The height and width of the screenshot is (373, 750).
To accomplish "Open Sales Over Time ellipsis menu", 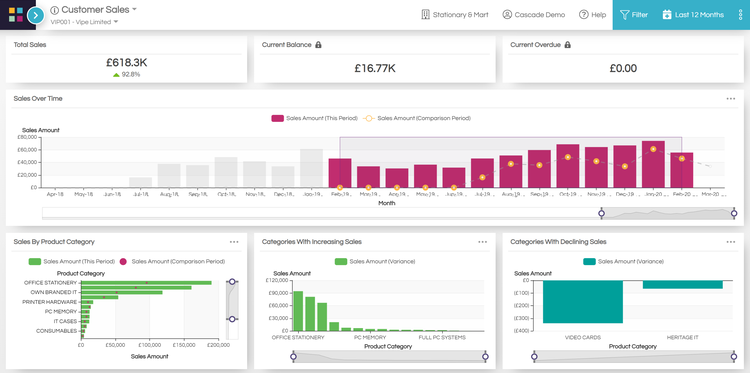I will point(730,99).
